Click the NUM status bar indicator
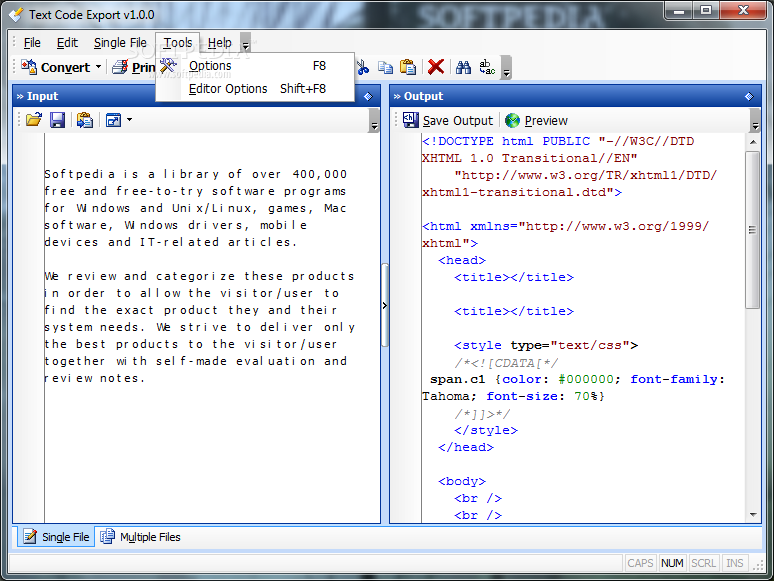 (x=672, y=563)
